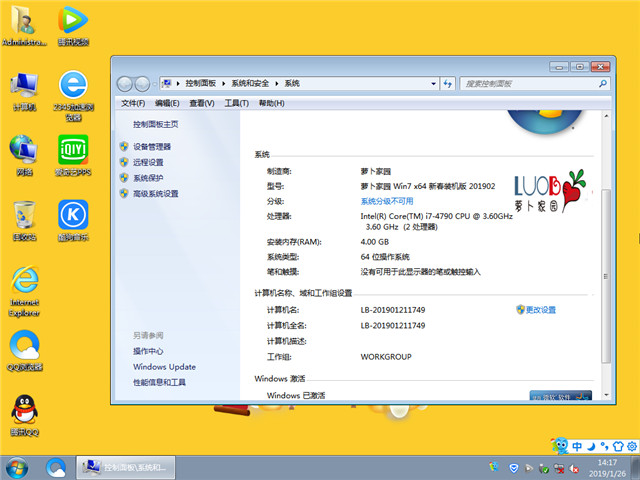Screen dimensions: 640x480
Task: Launch the QQ Browser desktop icon
Action: click(x=24, y=351)
